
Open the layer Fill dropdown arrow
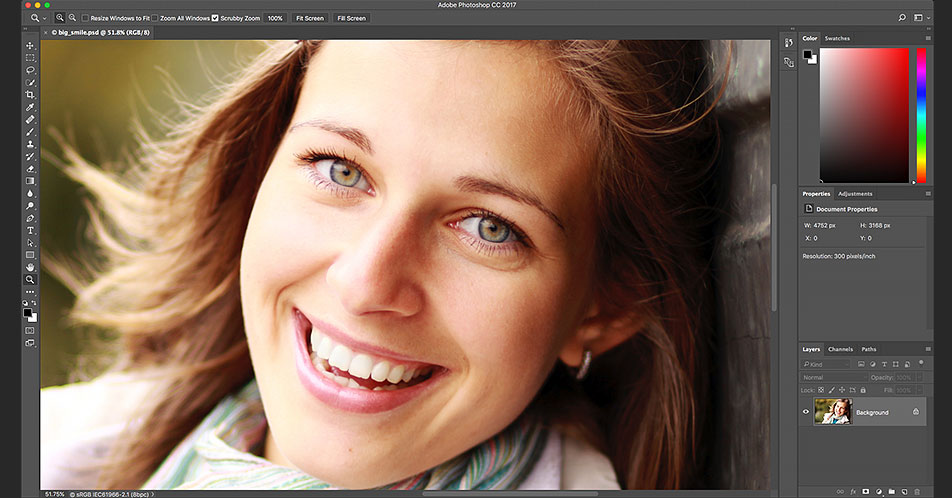coord(920,391)
